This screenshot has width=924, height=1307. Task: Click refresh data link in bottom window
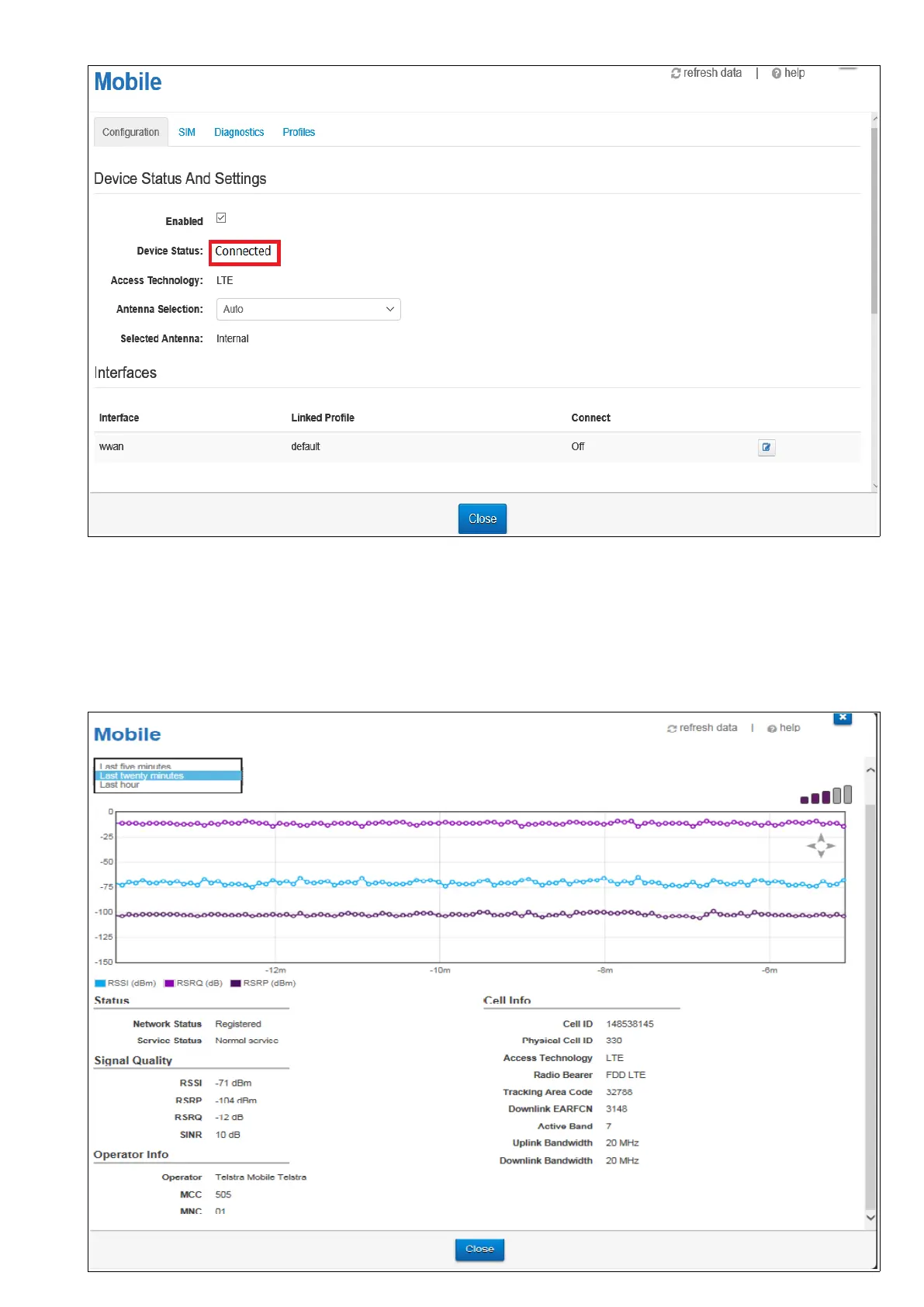(708, 728)
